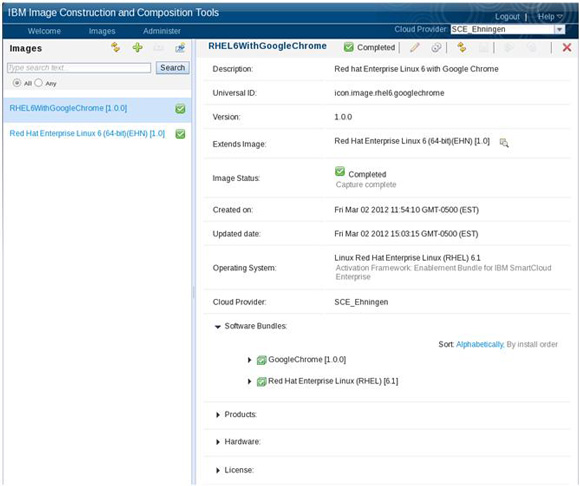Click the Extends Image value text

(412, 141)
